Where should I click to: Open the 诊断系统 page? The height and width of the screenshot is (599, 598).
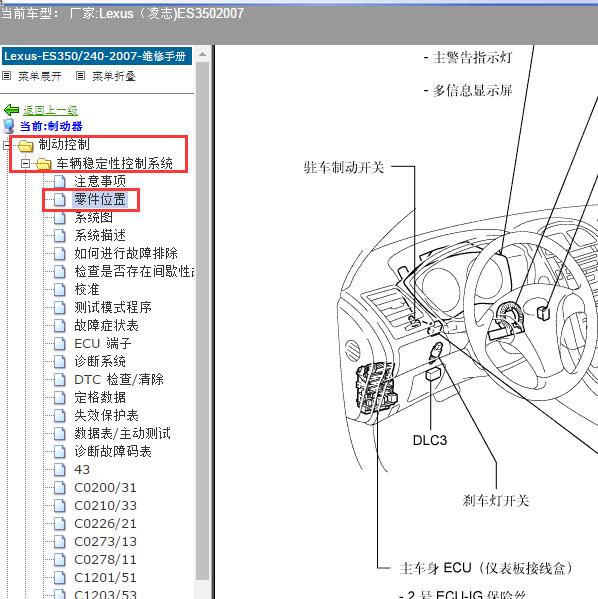[100, 361]
